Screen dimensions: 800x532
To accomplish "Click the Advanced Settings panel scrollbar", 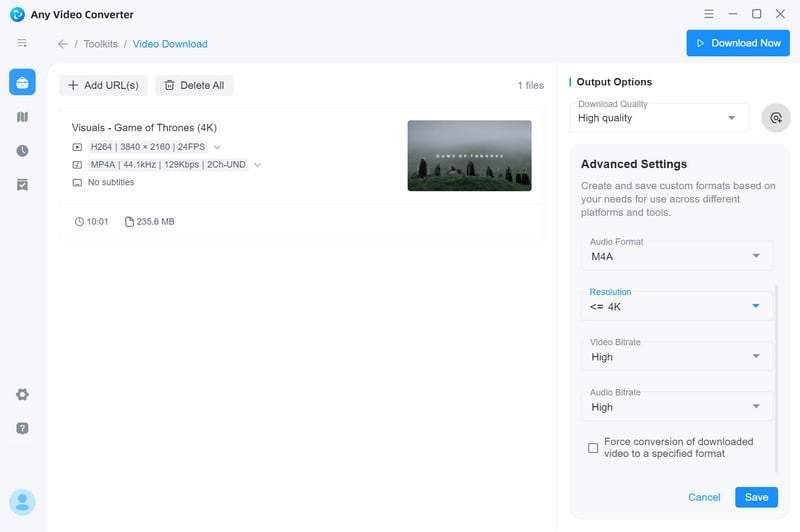I will (x=776, y=377).
